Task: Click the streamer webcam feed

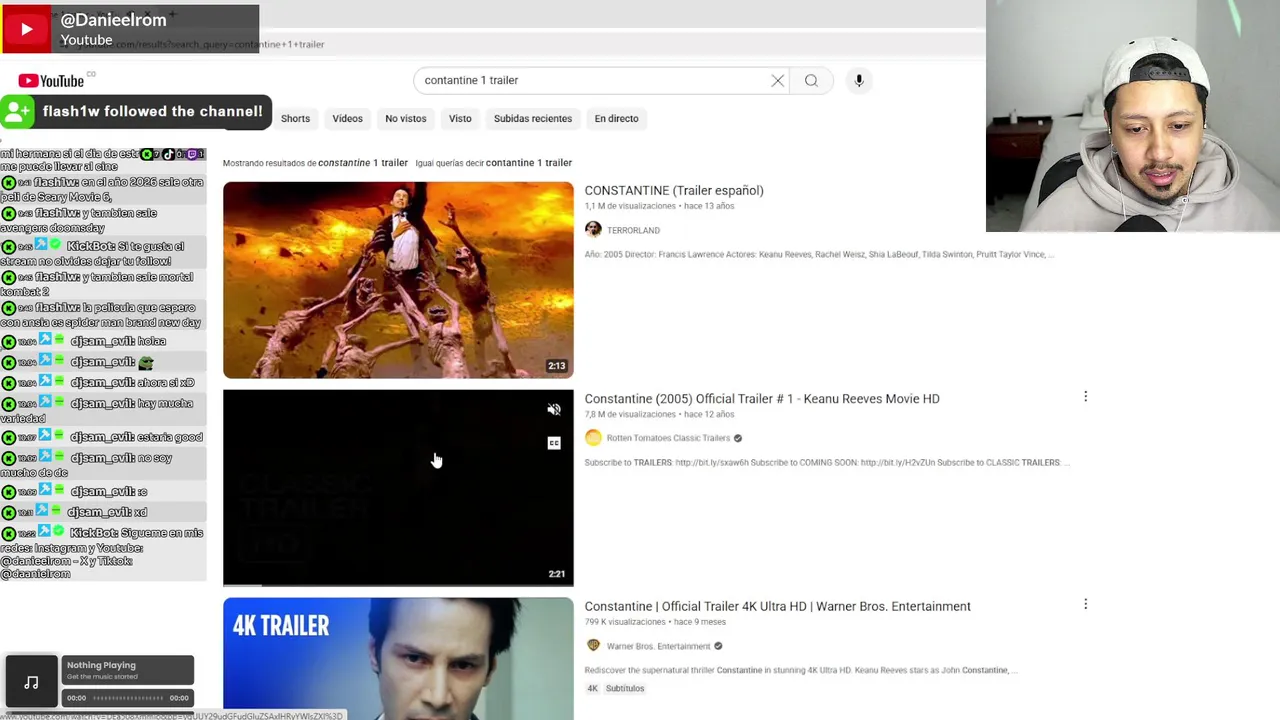Action: pyautogui.click(x=1133, y=116)
